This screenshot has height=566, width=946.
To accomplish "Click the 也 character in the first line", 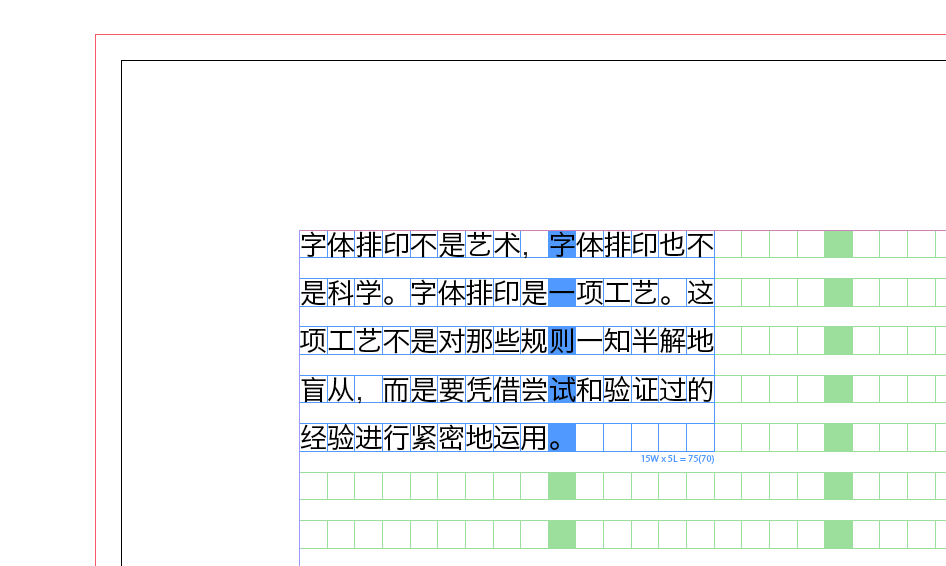I will [x=673, y=245].
